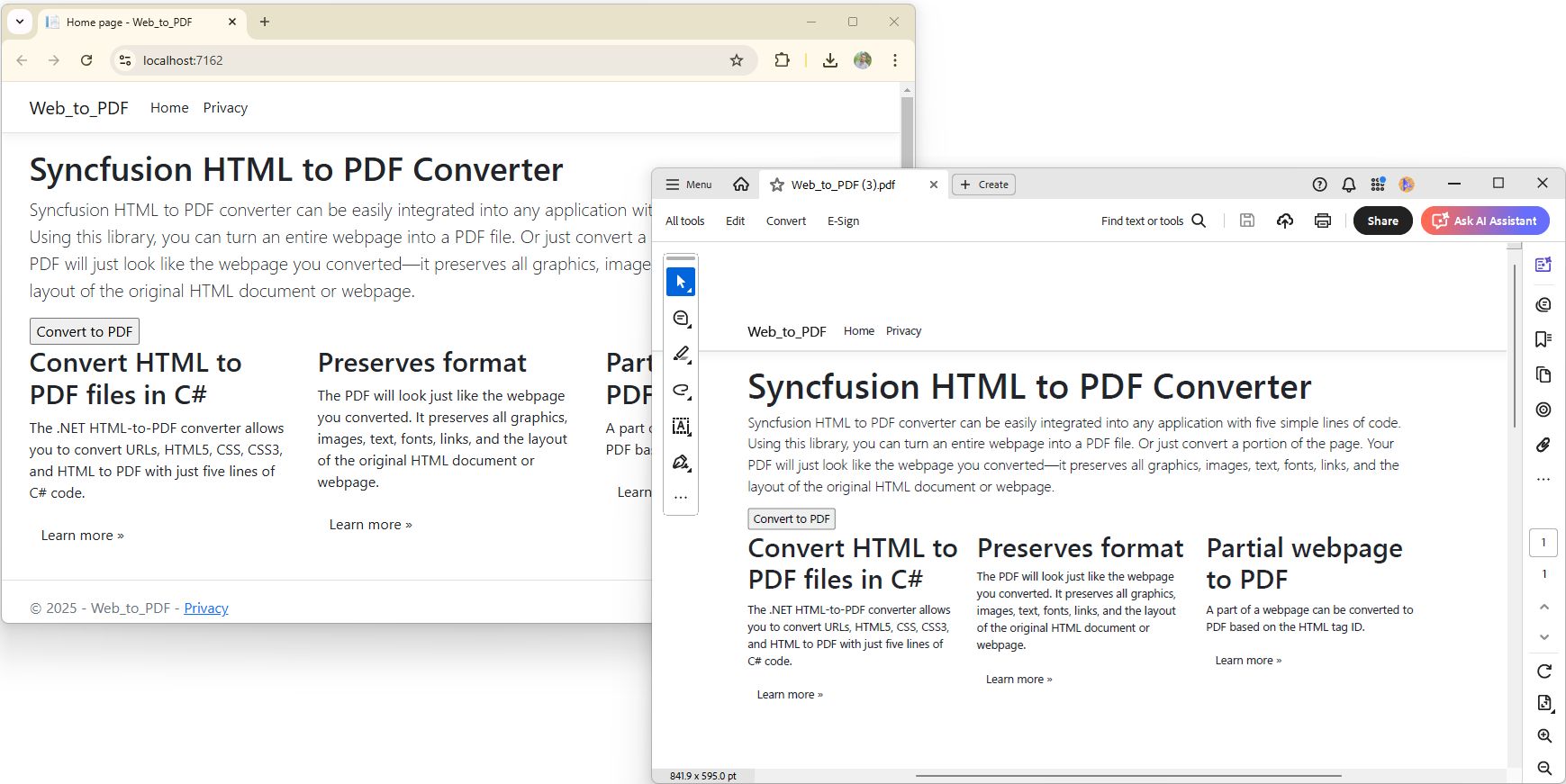Click the Convert to PDF button
This screenshot has width=1566, height=784.
tap(85, 331)
